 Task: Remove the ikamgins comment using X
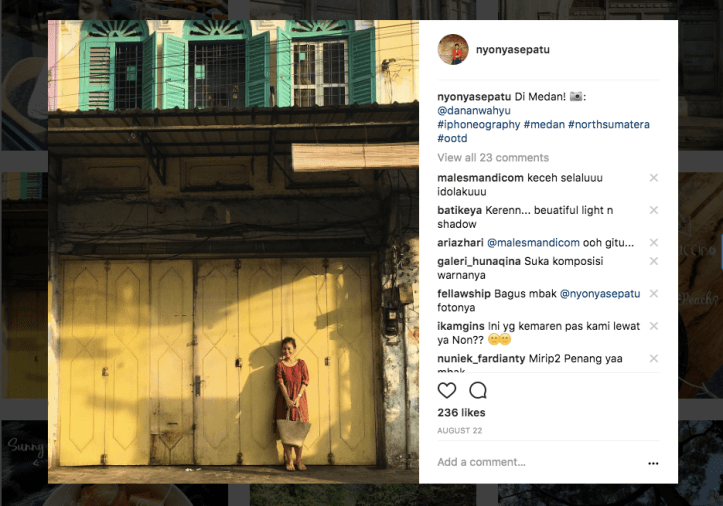(653, 326)
